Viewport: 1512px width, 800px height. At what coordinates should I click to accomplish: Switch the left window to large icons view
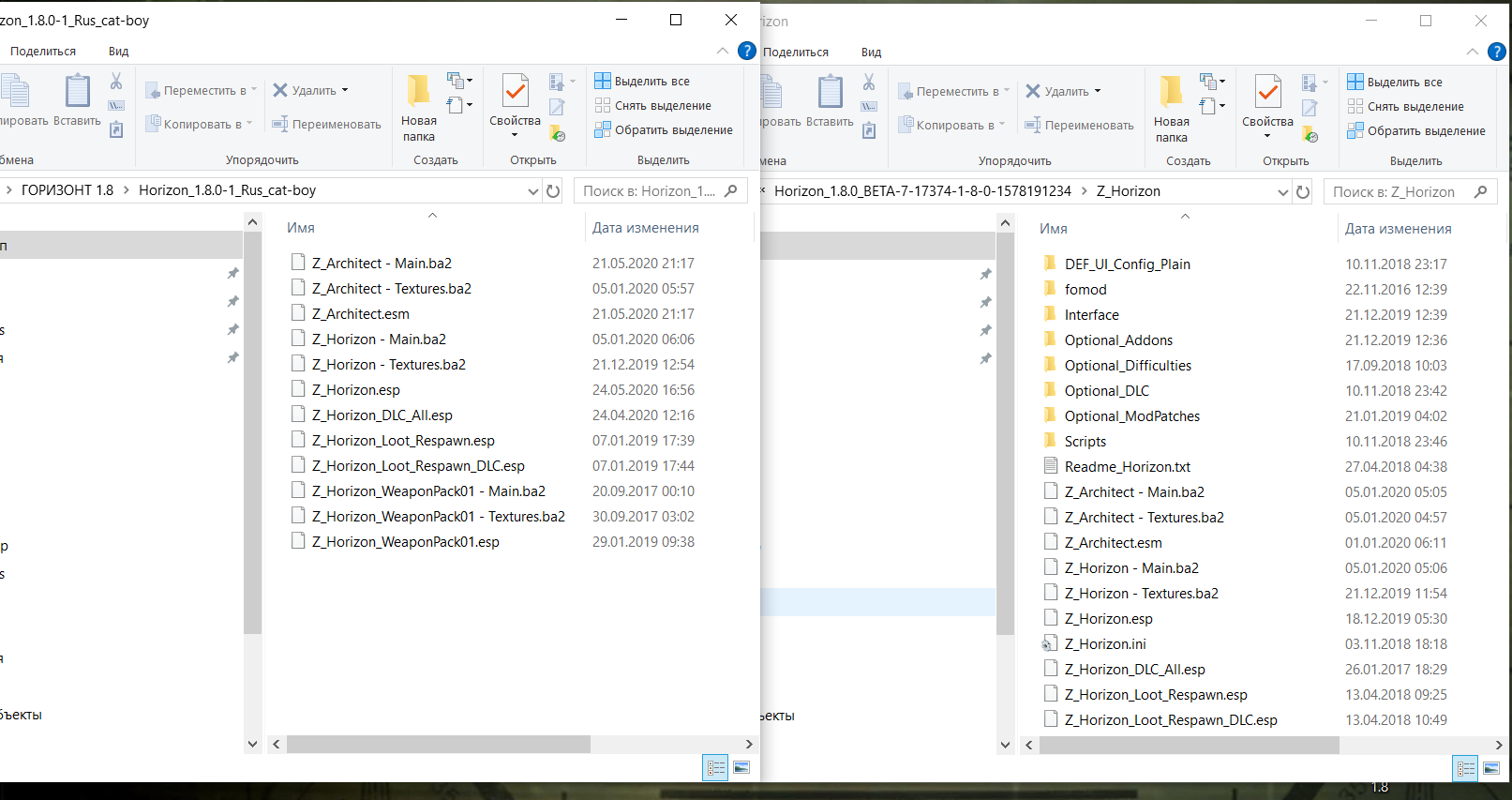point(741,768)
